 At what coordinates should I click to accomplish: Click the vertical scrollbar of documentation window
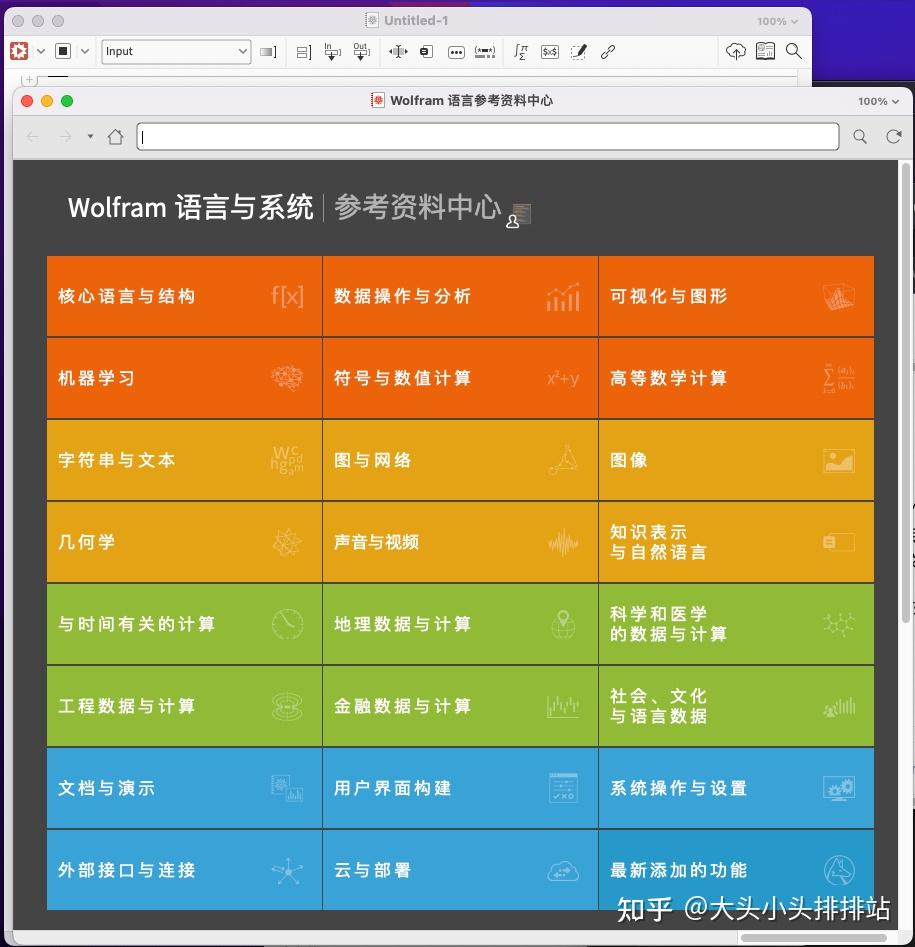tap(905, 393)
